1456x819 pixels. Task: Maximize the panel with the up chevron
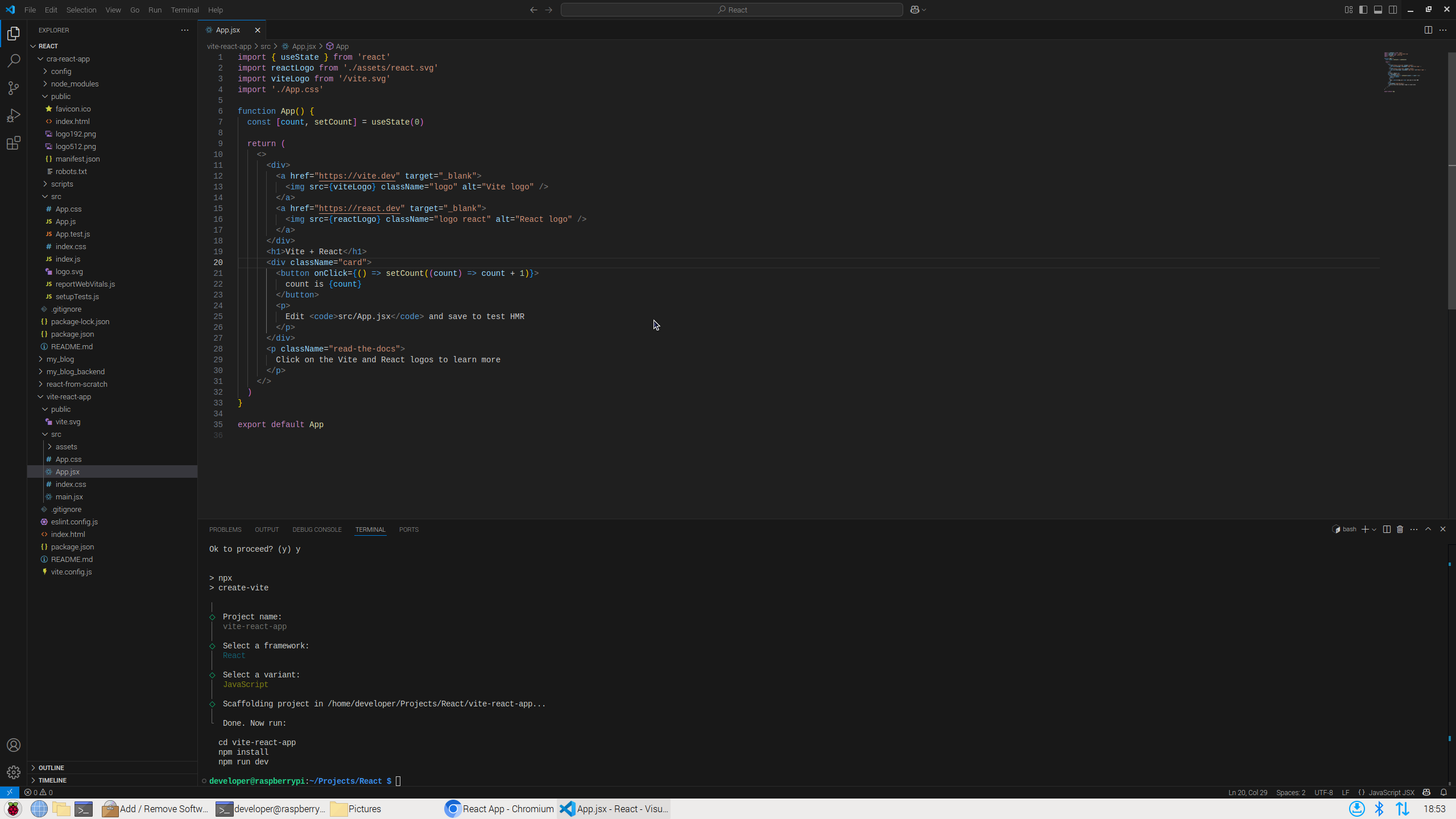[1428, 529]
